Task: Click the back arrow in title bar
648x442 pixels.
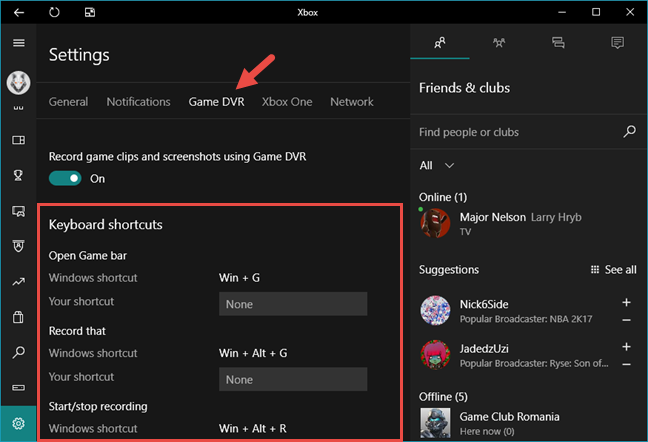Action: click(x=19, y=12)
